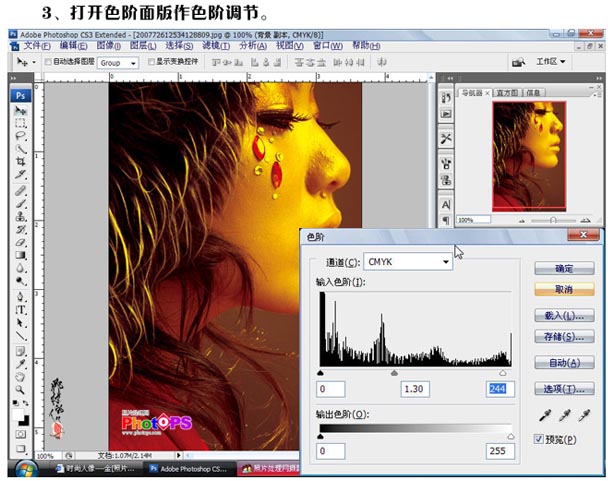Select the Slice tool
The height and width of the screenshot is (481, 608).
pyautogui.click(x=21, y=174)
